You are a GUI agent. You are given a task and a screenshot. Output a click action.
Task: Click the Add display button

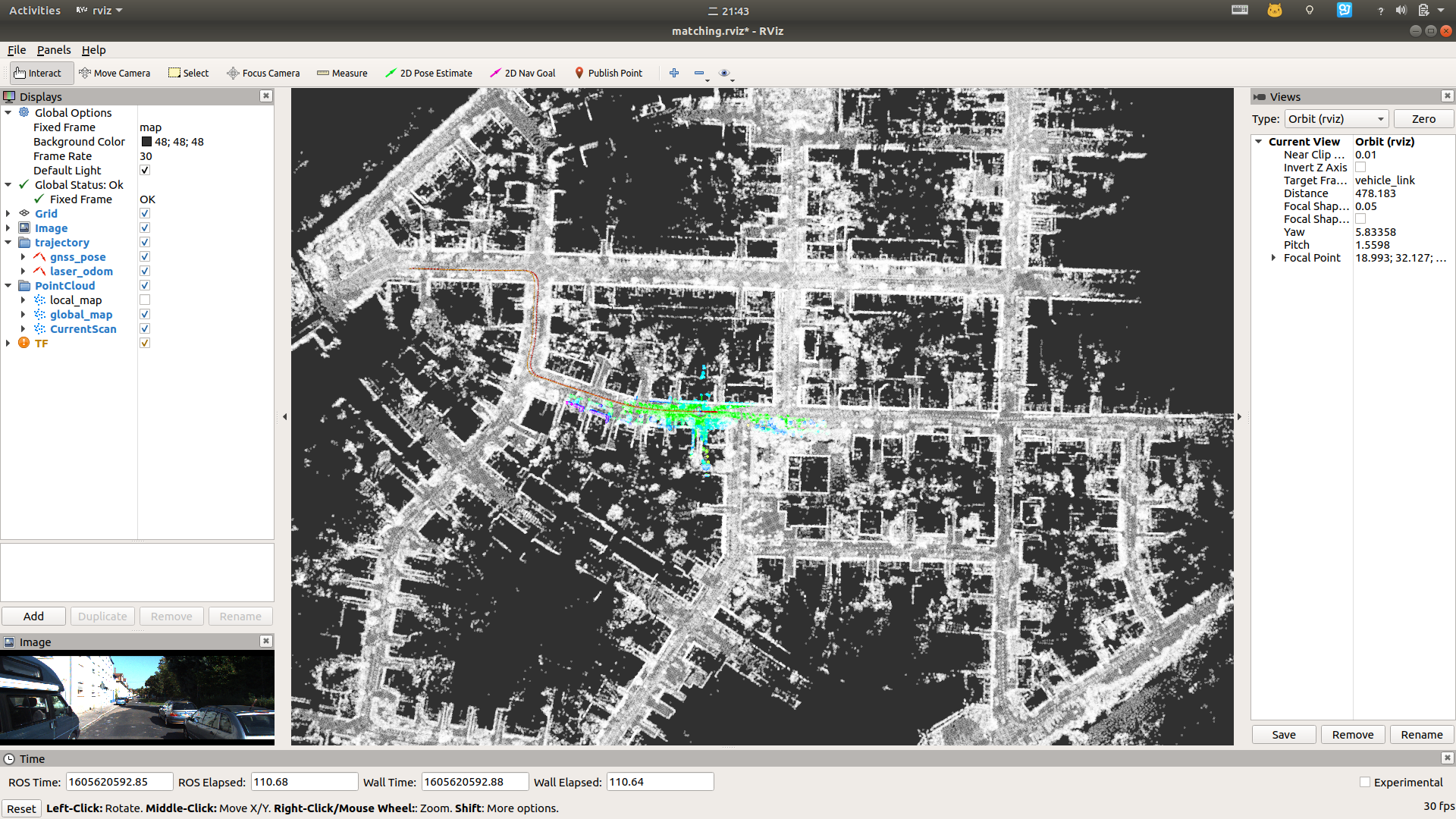(33, 617)
